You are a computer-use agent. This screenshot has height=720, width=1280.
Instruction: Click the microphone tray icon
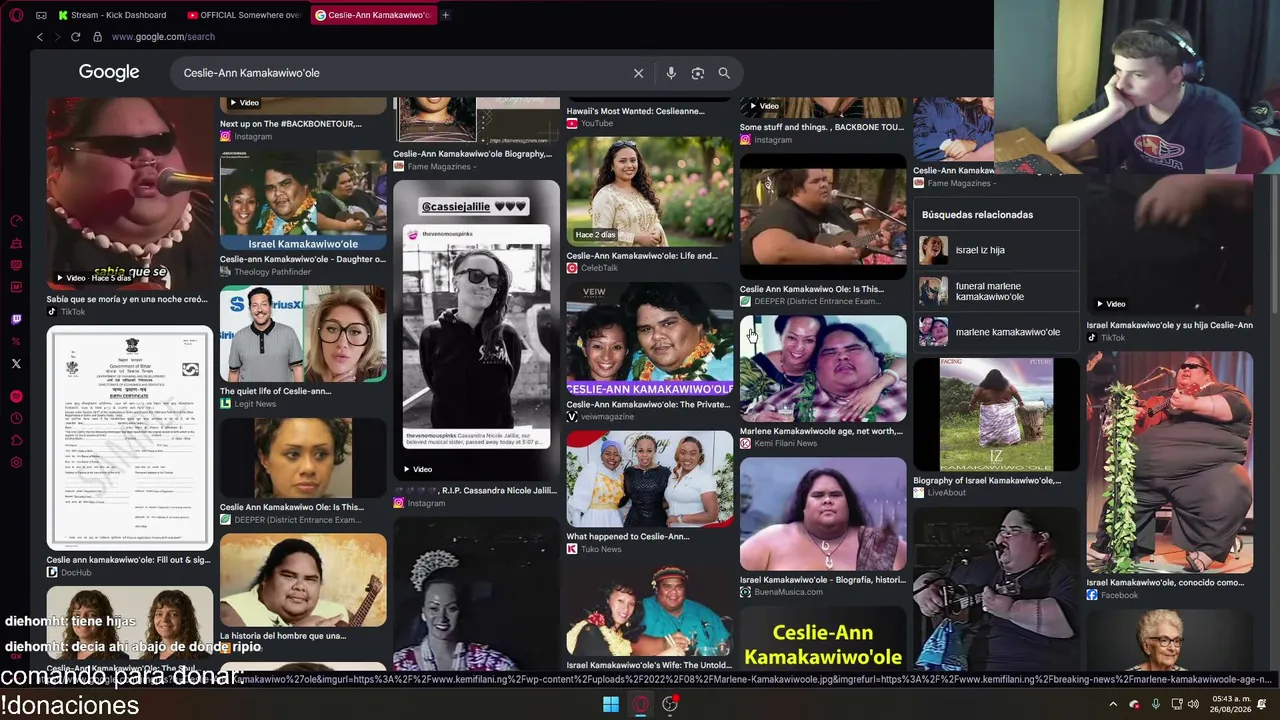1155,704
